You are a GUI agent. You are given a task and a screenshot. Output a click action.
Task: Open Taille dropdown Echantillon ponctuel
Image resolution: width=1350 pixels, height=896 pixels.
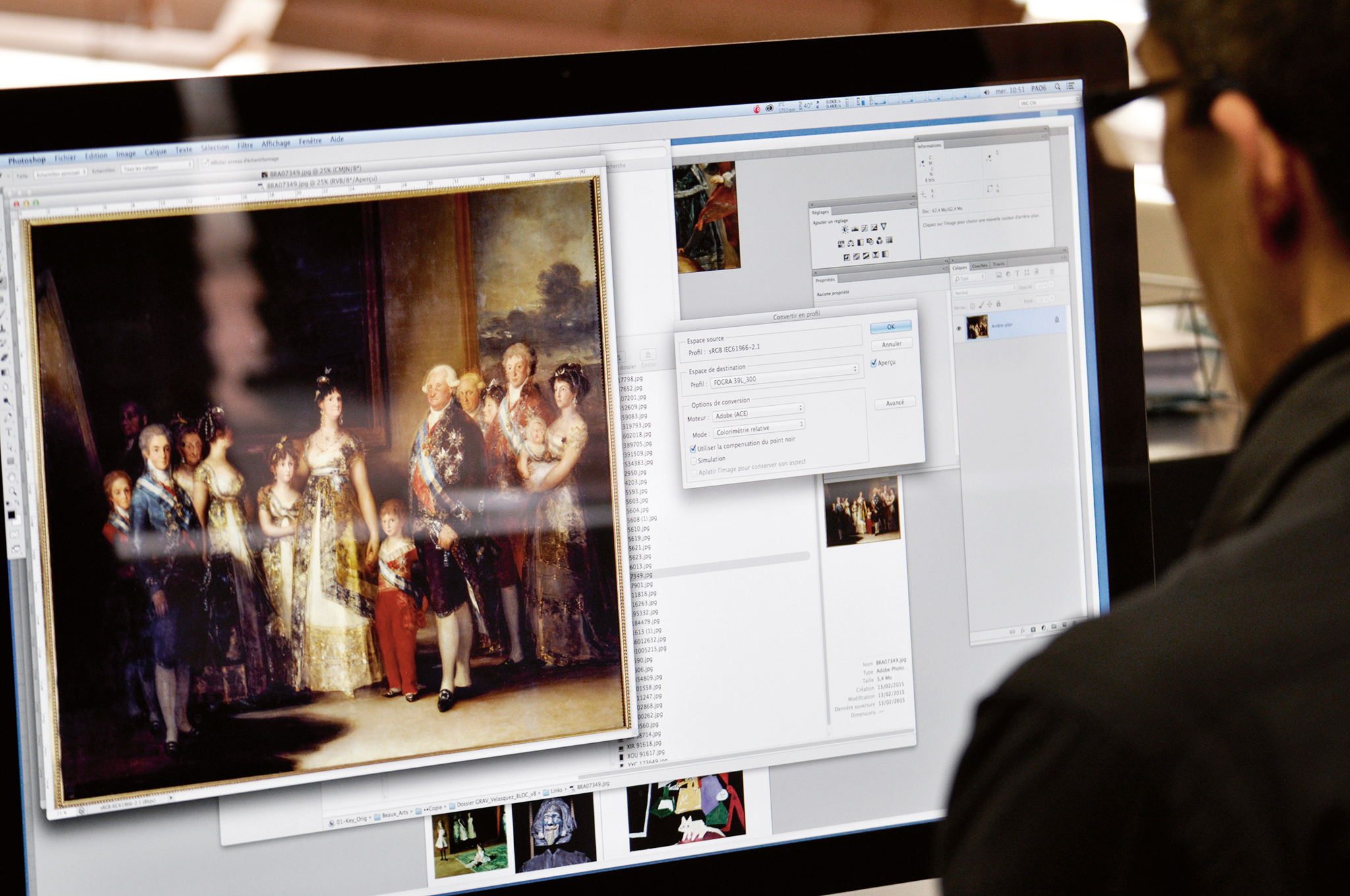pyautogui.click(x=61, y=173)
